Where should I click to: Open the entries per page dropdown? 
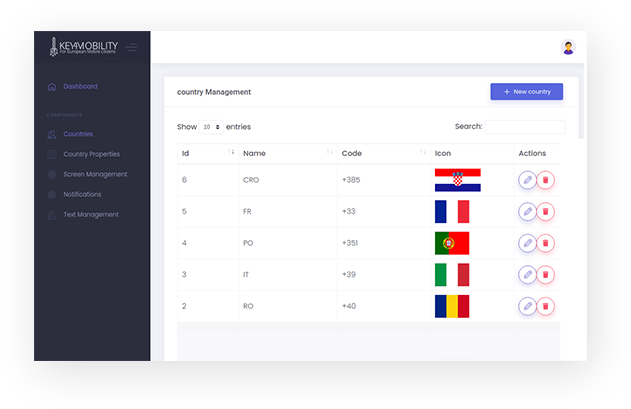pyautogui.click(x=210, y=128)
